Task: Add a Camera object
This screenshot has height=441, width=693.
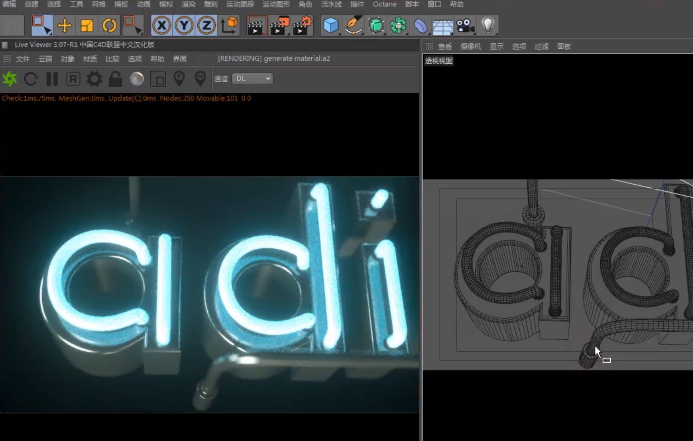Action: pos(465,26)
